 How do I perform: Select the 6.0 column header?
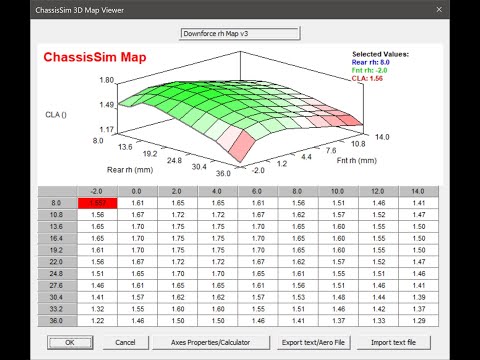click(x=258, y=191)
